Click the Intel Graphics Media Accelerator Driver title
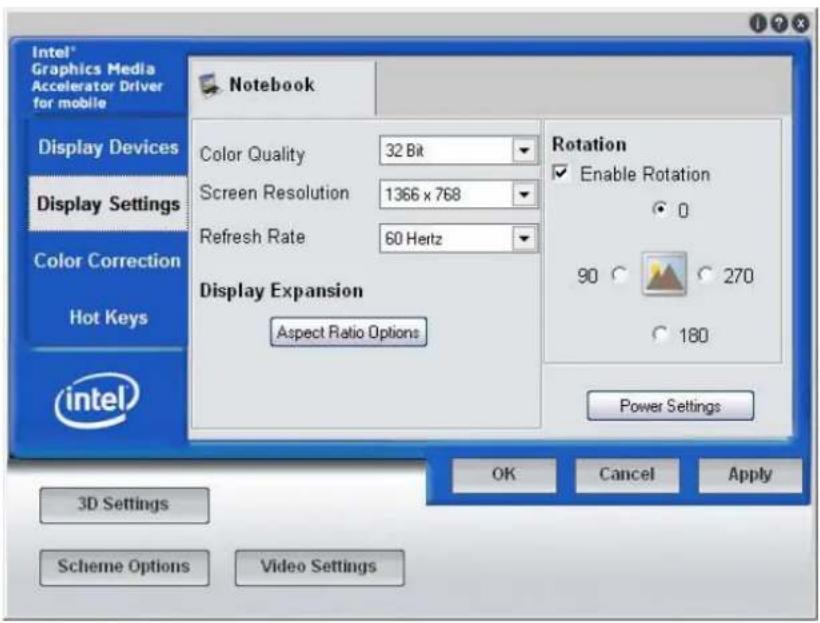This screenshot has height=623, width=820. coord(97,77)
